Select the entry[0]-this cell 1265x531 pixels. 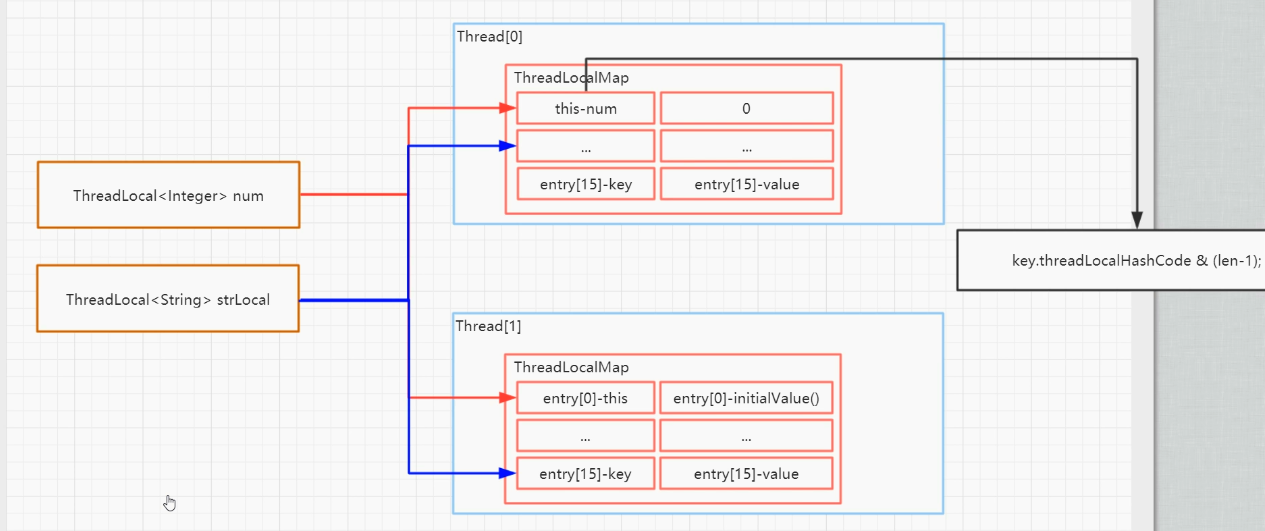click(x=586, y=398)
